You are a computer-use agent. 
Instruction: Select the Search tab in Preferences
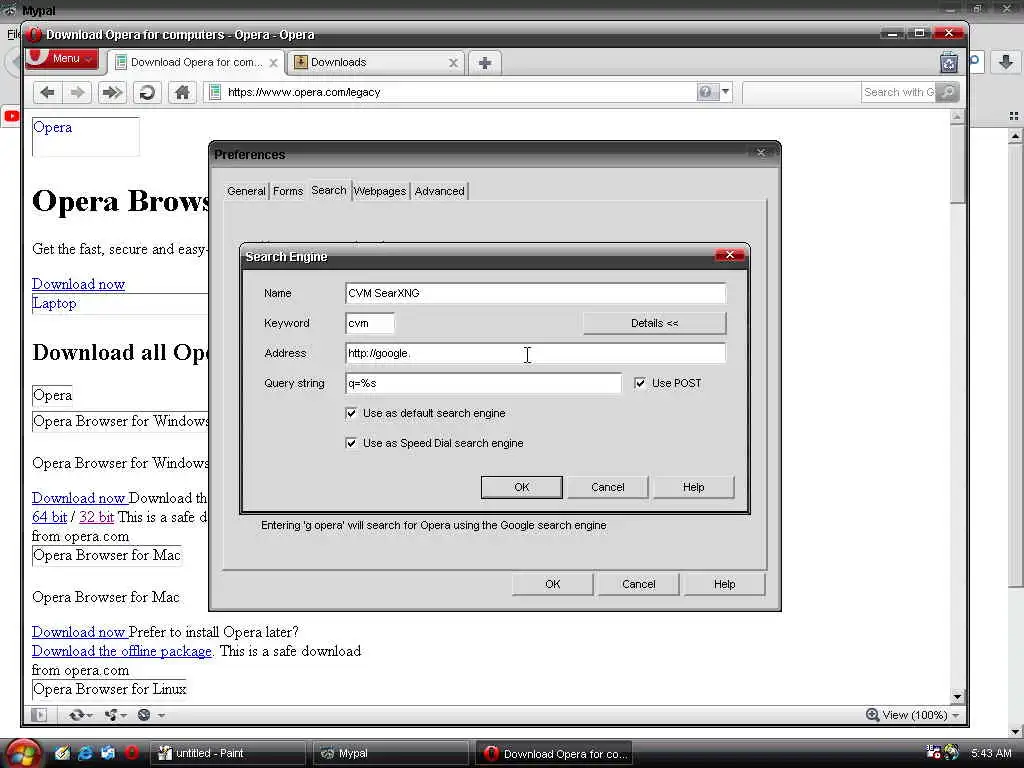[x=328, y=190]
